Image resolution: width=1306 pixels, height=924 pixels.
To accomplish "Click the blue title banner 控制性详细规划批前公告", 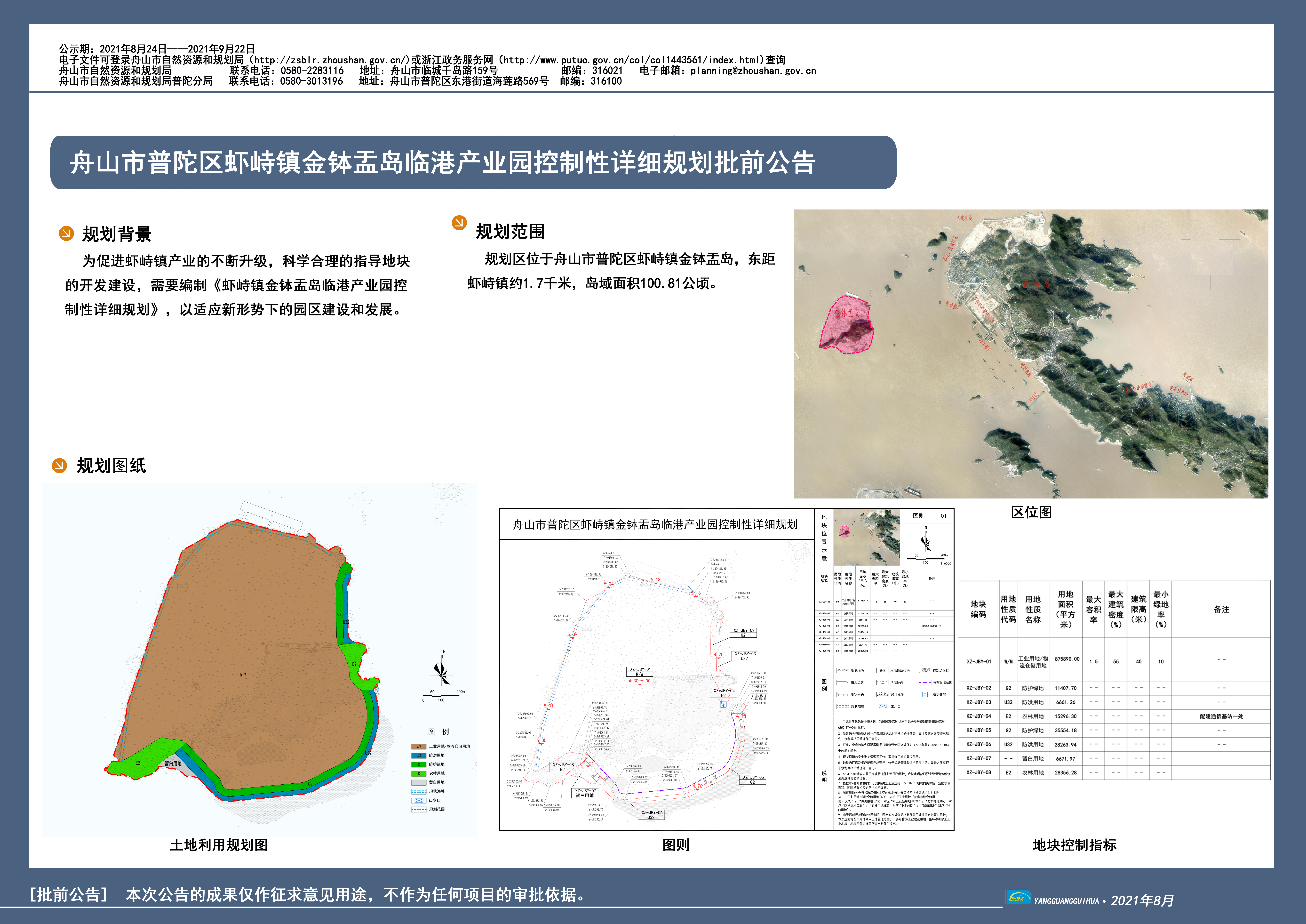I will pos(473,162).
